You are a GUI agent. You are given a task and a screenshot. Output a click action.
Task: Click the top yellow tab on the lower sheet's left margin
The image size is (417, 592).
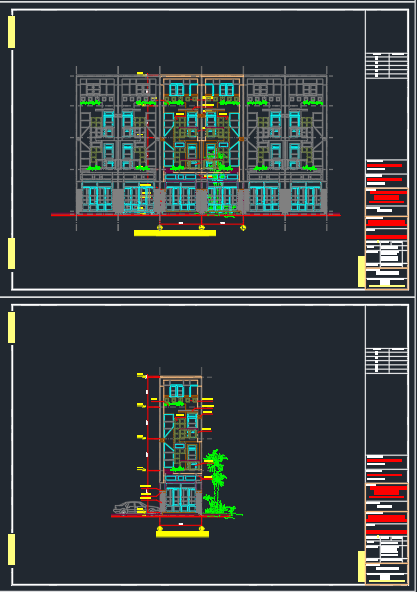[x=11, y=327]
